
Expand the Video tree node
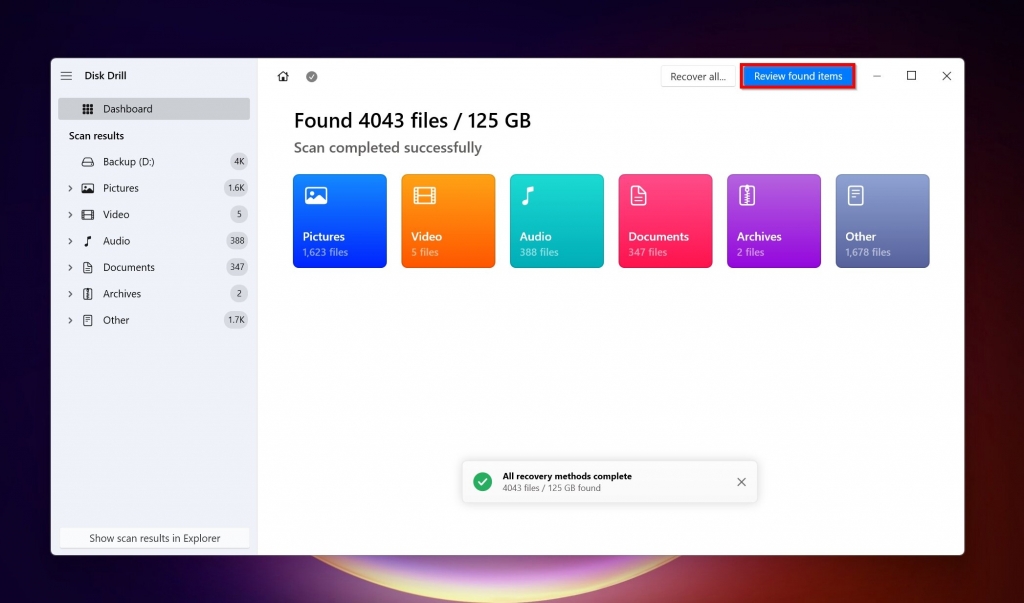click(70, 215)
